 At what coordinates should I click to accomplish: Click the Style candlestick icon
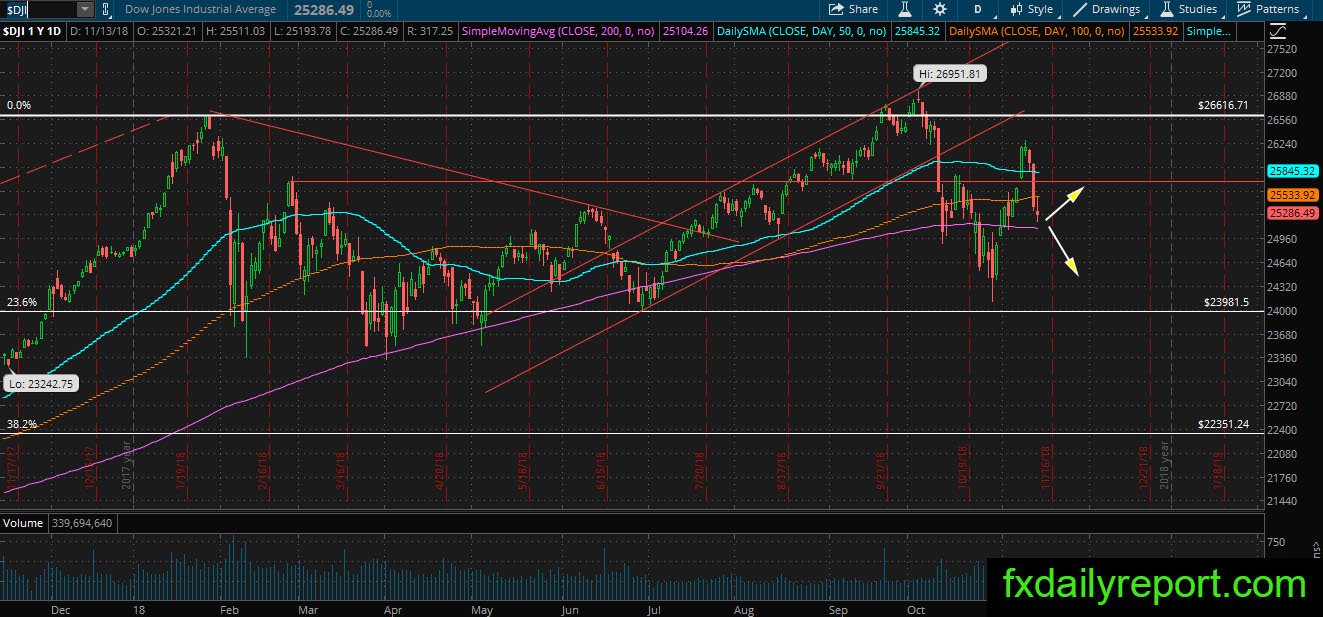[x=1014, y=9]
